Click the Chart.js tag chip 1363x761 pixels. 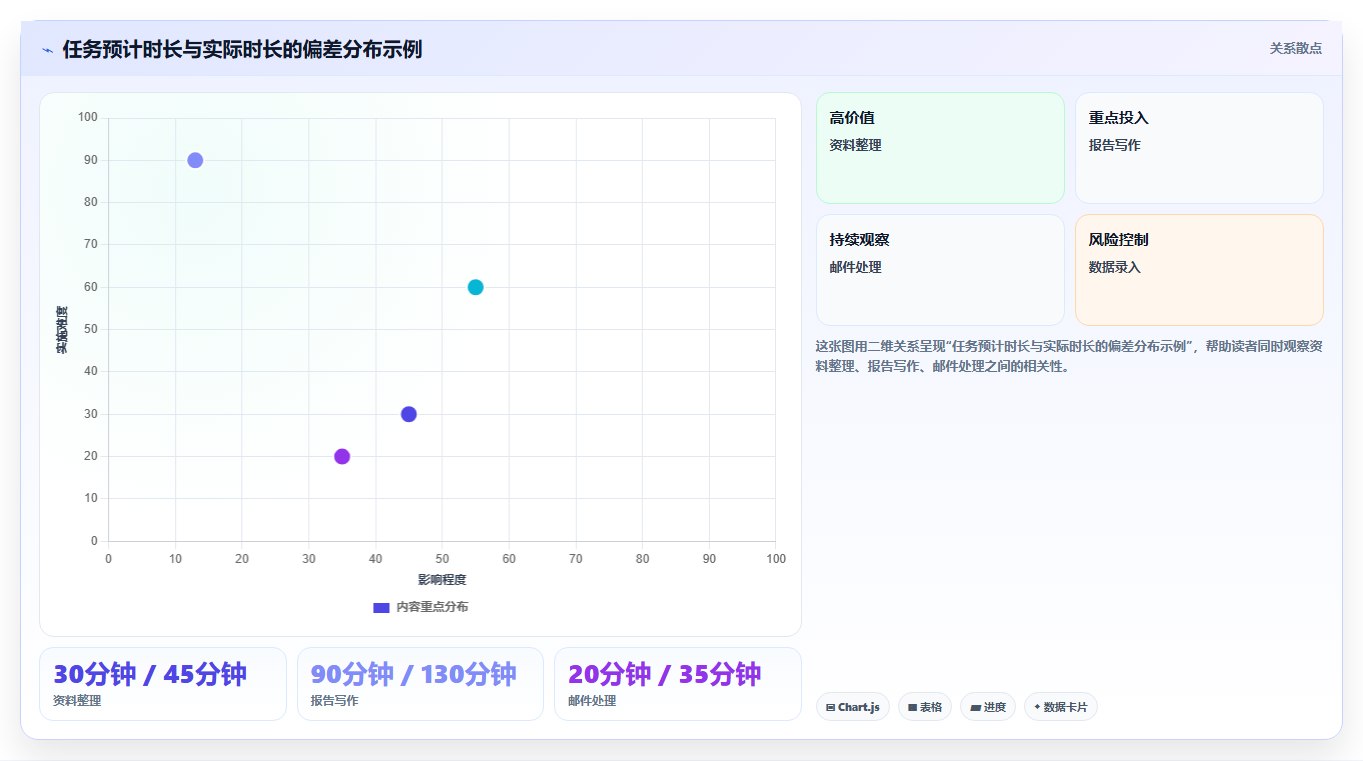pyautogui.click(x=853, y=707)
